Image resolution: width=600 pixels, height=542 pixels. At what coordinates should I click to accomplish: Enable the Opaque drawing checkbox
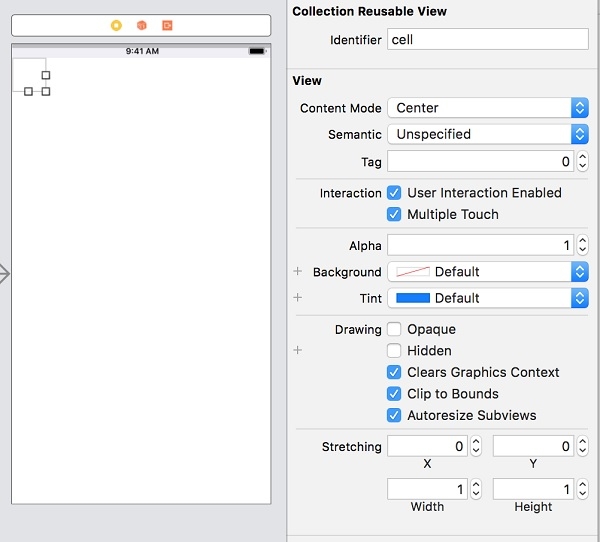(394, 330)
